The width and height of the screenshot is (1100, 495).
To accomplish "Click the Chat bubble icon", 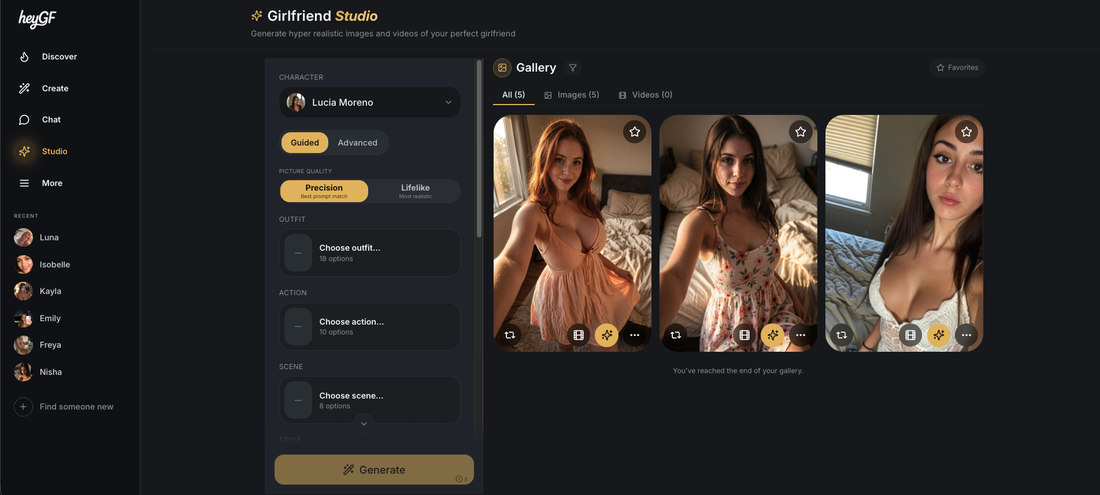I will click(24, 120).
